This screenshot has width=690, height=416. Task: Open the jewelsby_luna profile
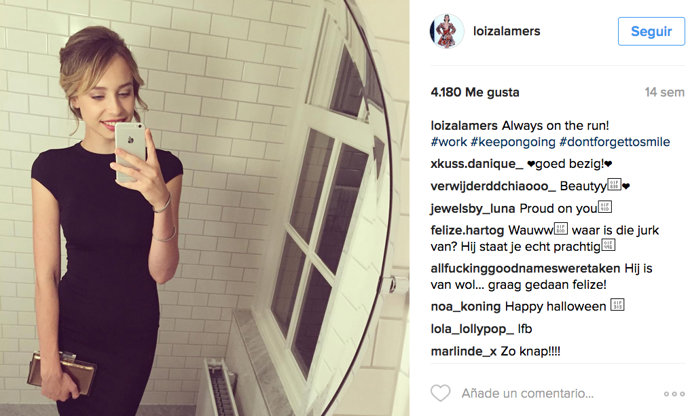tap(472, 208)
